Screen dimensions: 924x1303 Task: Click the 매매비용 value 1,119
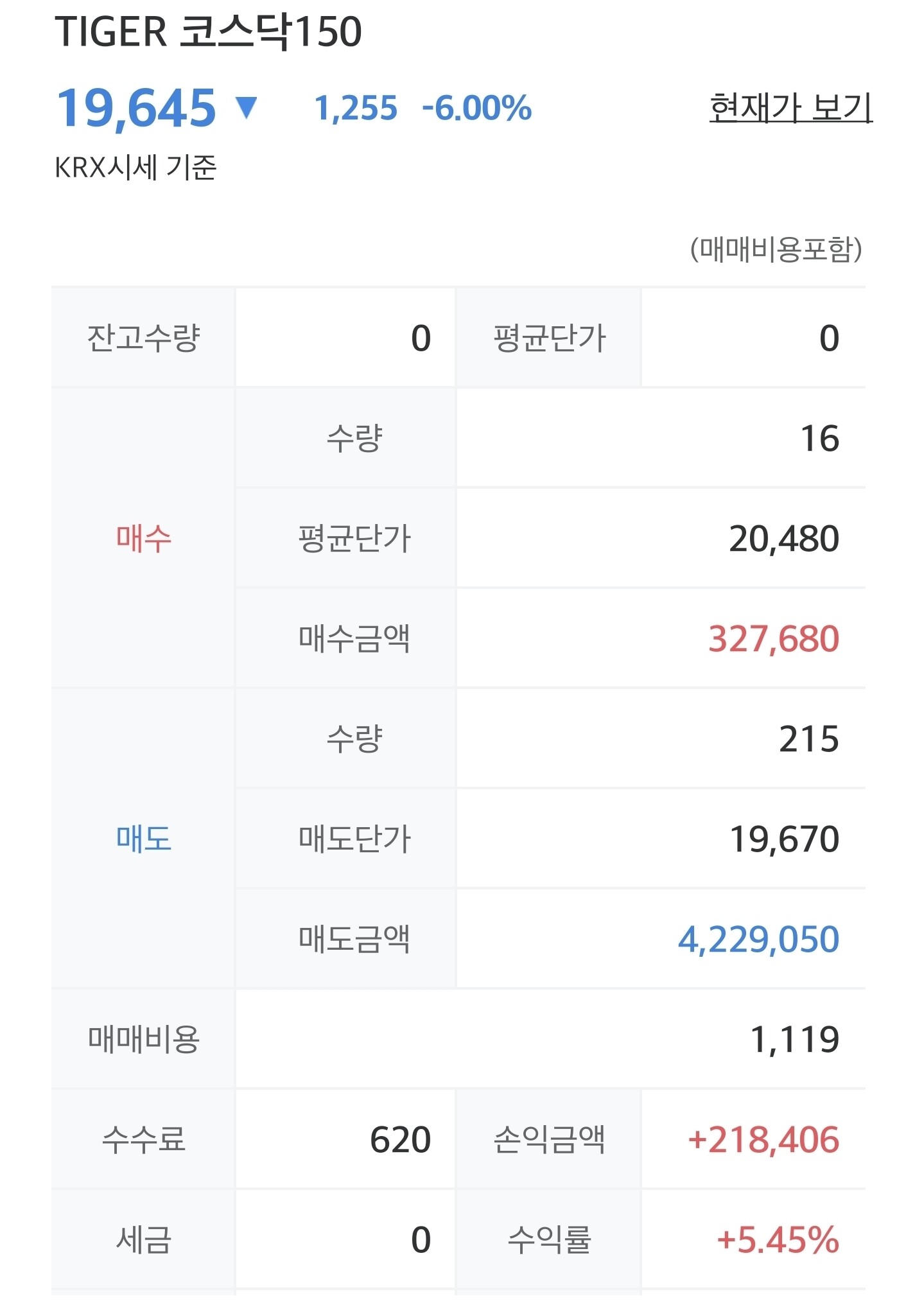tap(795, 1039)
